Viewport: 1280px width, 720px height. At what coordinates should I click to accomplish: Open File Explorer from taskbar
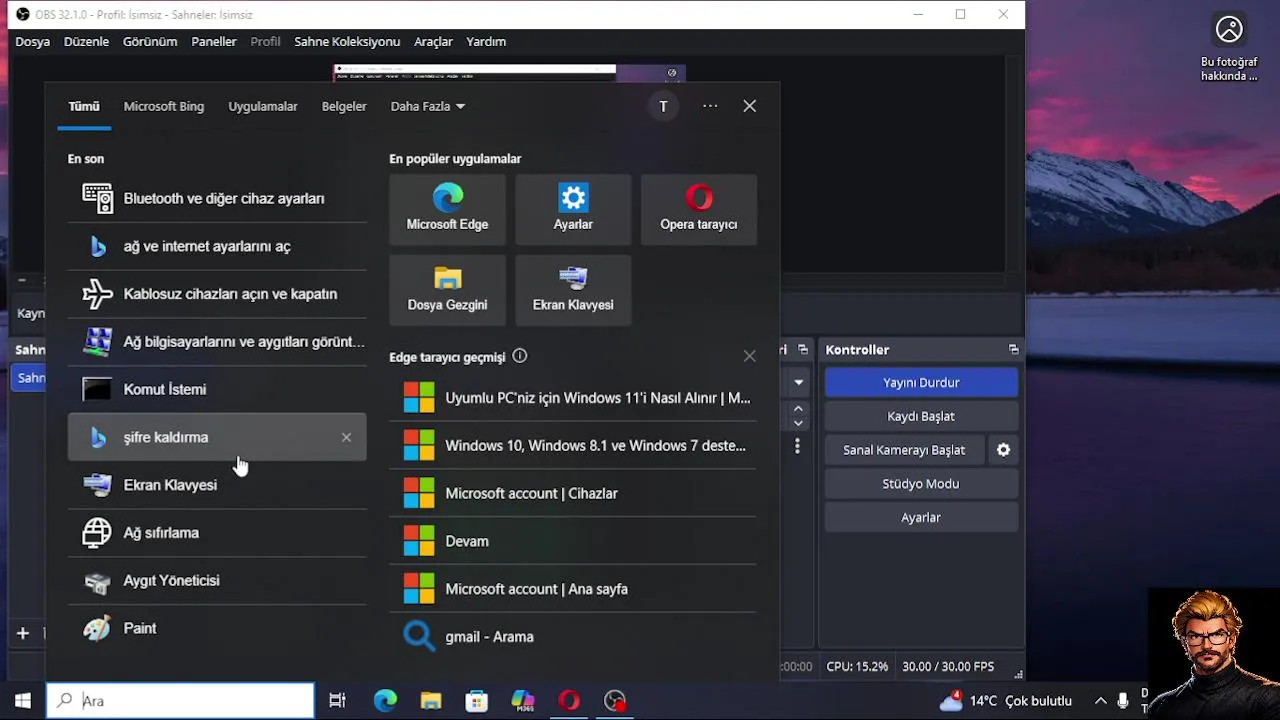(x=431, y=701)
